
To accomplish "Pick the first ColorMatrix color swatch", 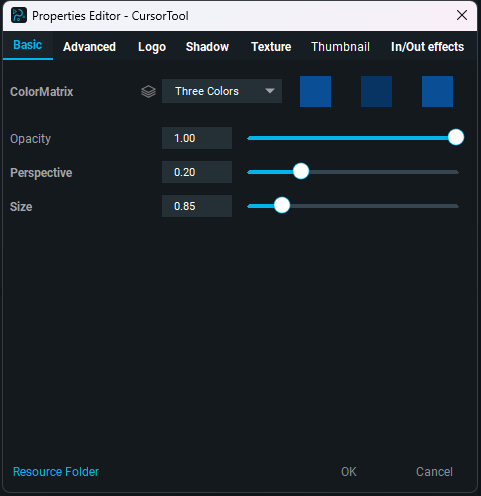I will [315, 91].
